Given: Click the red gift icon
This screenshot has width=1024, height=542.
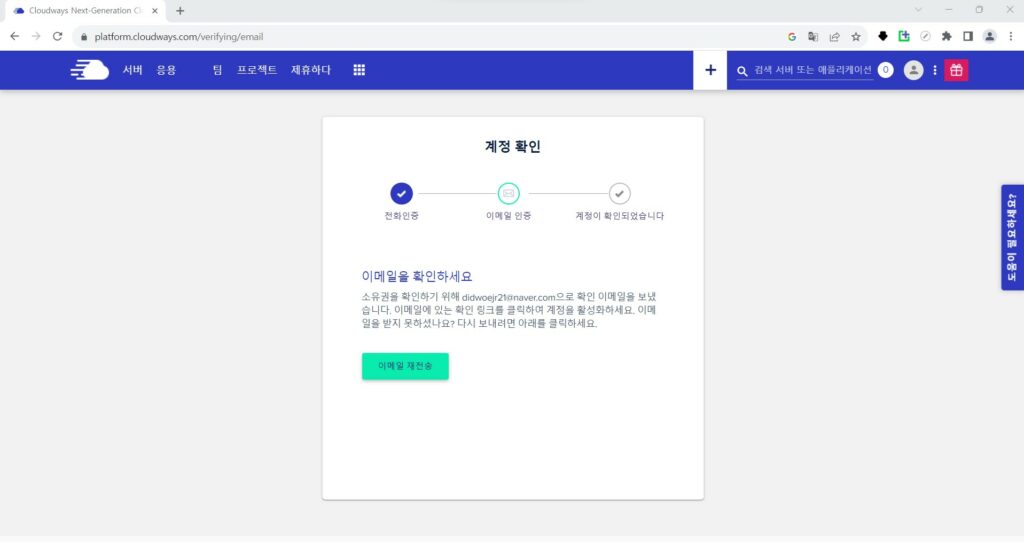Looking at the screenshot, I should click(x=956, y=70).
